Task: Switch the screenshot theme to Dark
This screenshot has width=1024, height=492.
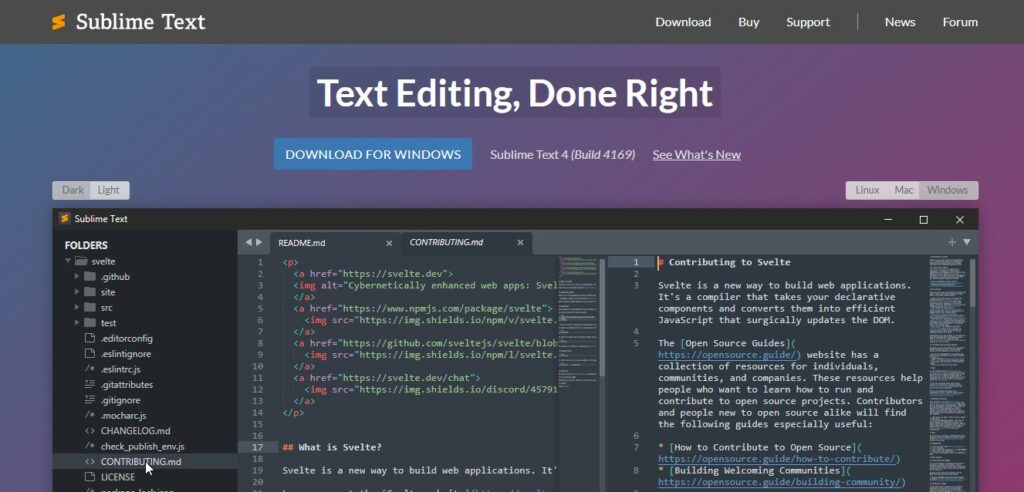Action: 72,190
